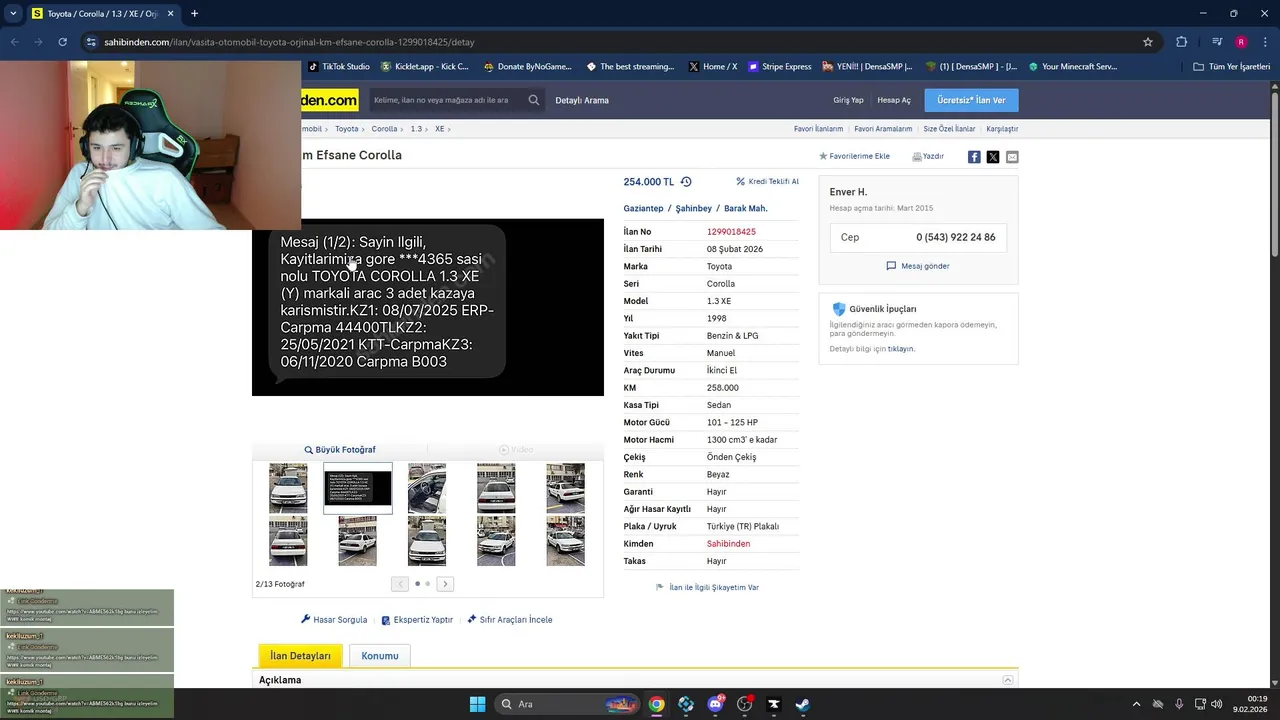1280x720 pixels.
Task: Open İlan ile İlgili Şikayetim Var
Action: 707,588
